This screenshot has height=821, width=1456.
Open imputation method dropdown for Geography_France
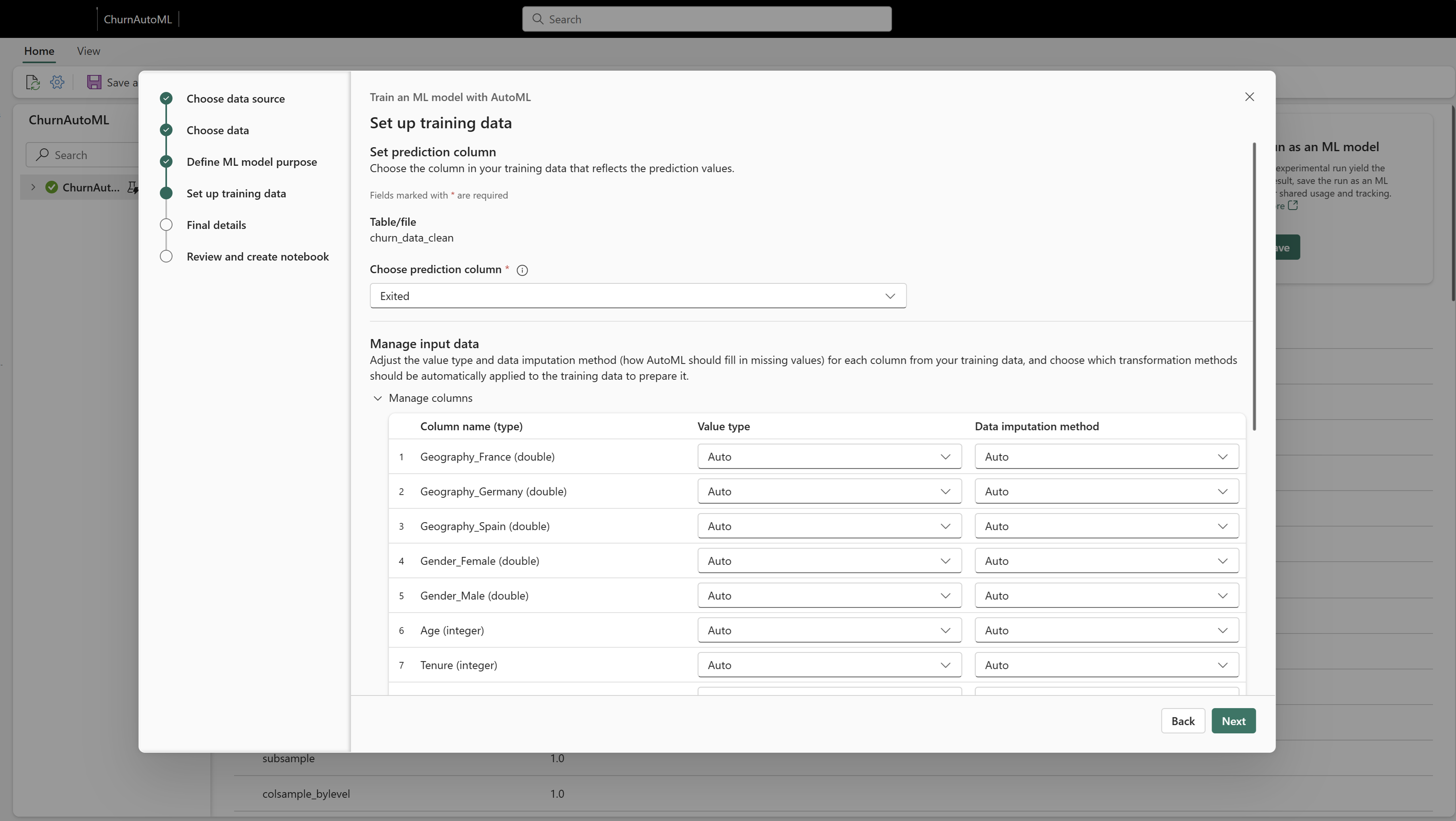(1106, 457)
